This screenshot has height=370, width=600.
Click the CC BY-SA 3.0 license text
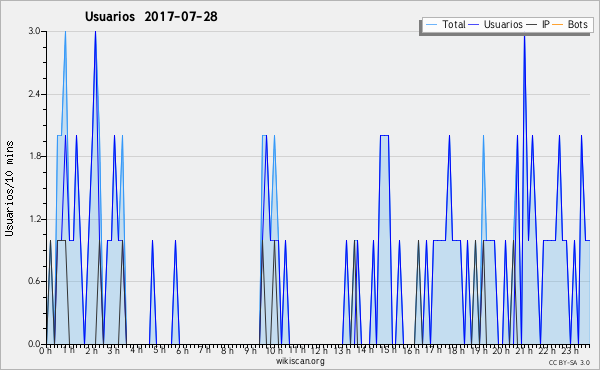pos(569,363)
